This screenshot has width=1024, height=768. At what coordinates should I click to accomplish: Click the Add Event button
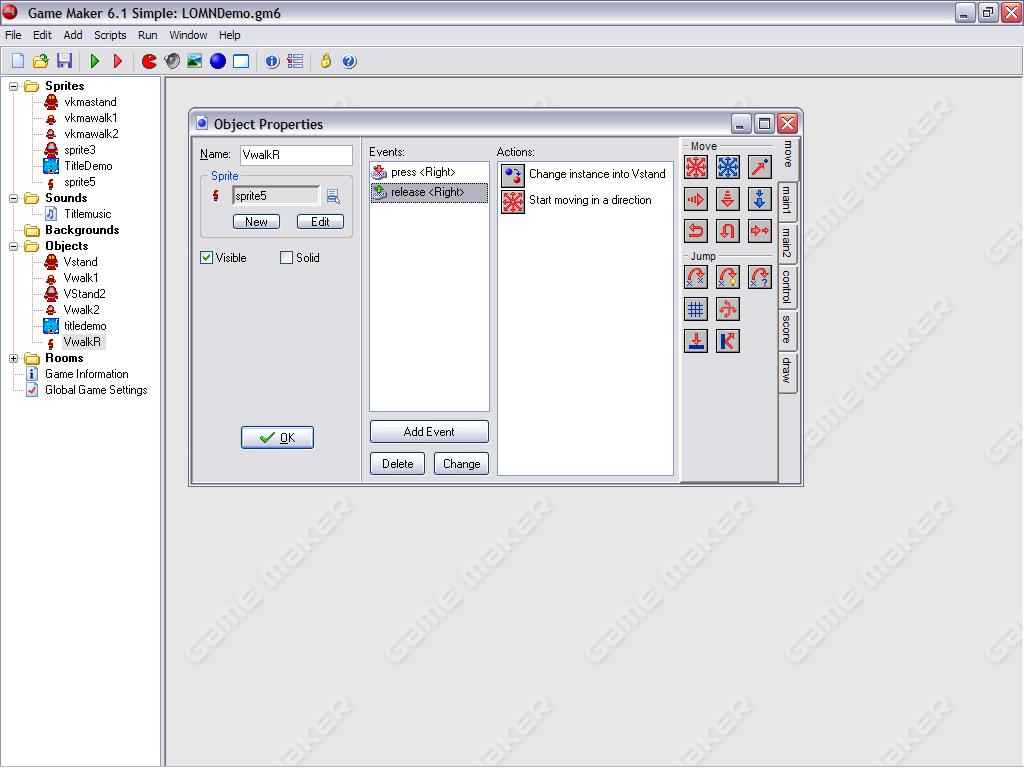point(429,432)
